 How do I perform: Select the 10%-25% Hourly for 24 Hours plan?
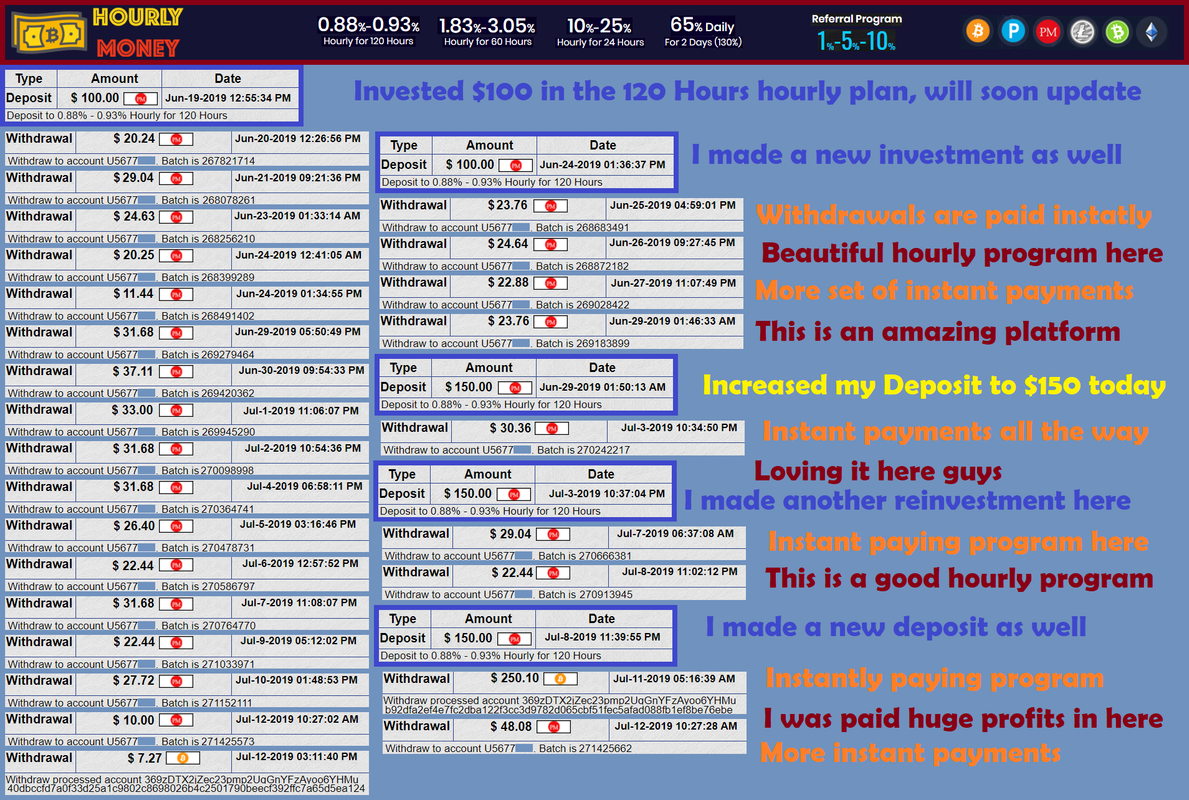(600, 32)
